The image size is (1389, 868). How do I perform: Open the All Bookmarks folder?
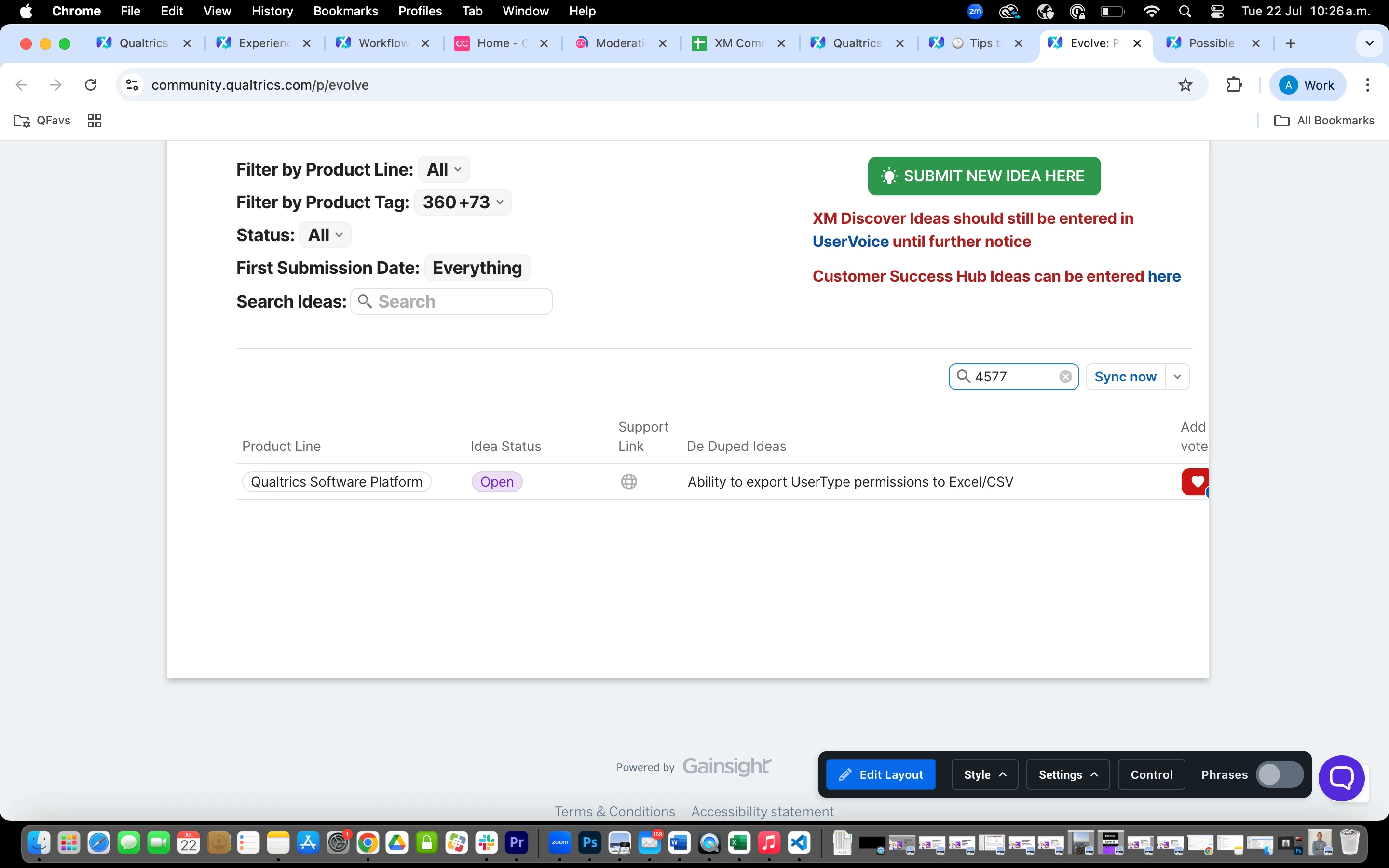coord(1323,121)
